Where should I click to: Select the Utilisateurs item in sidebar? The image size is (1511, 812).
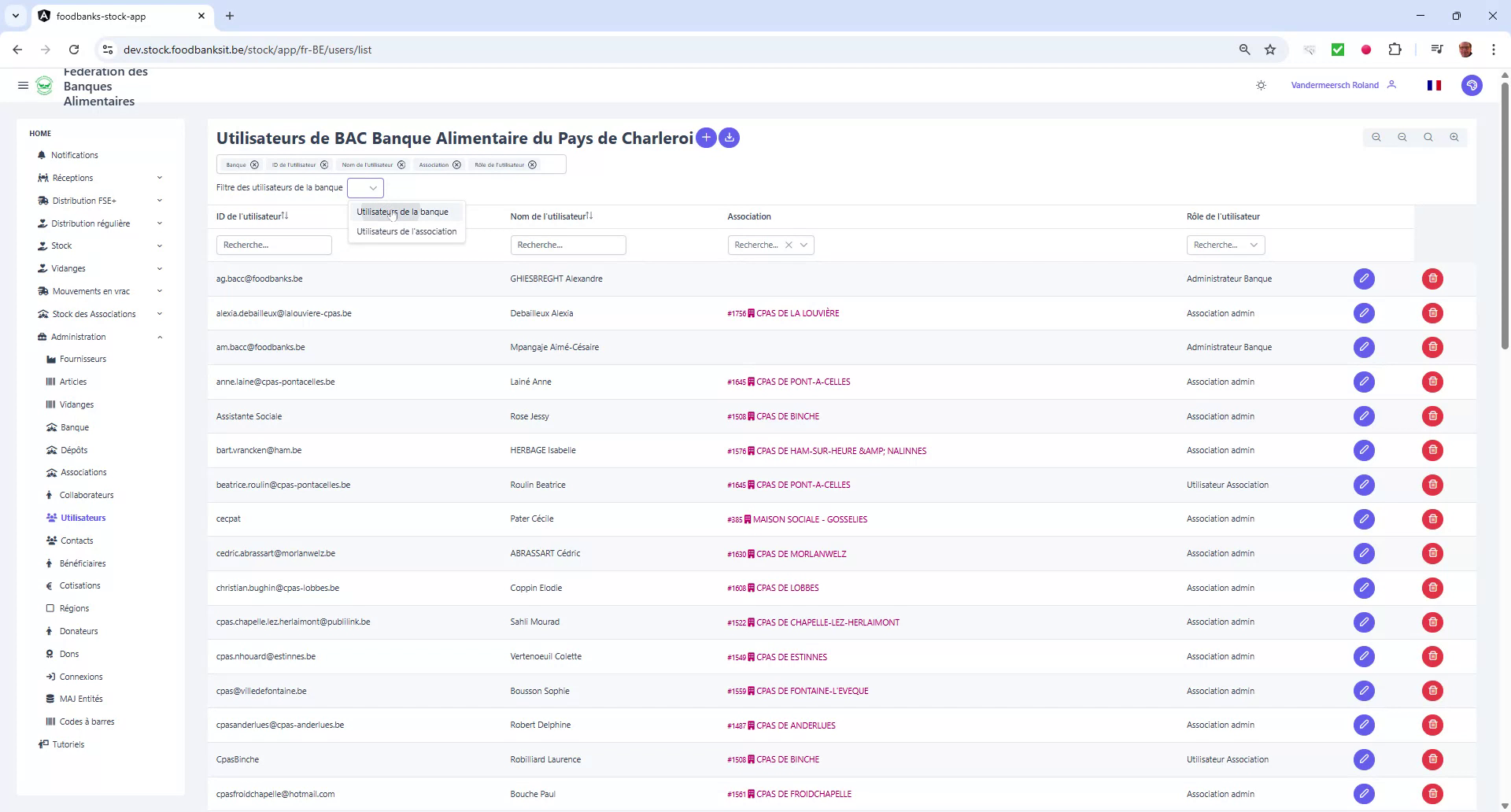coord(83,517)
